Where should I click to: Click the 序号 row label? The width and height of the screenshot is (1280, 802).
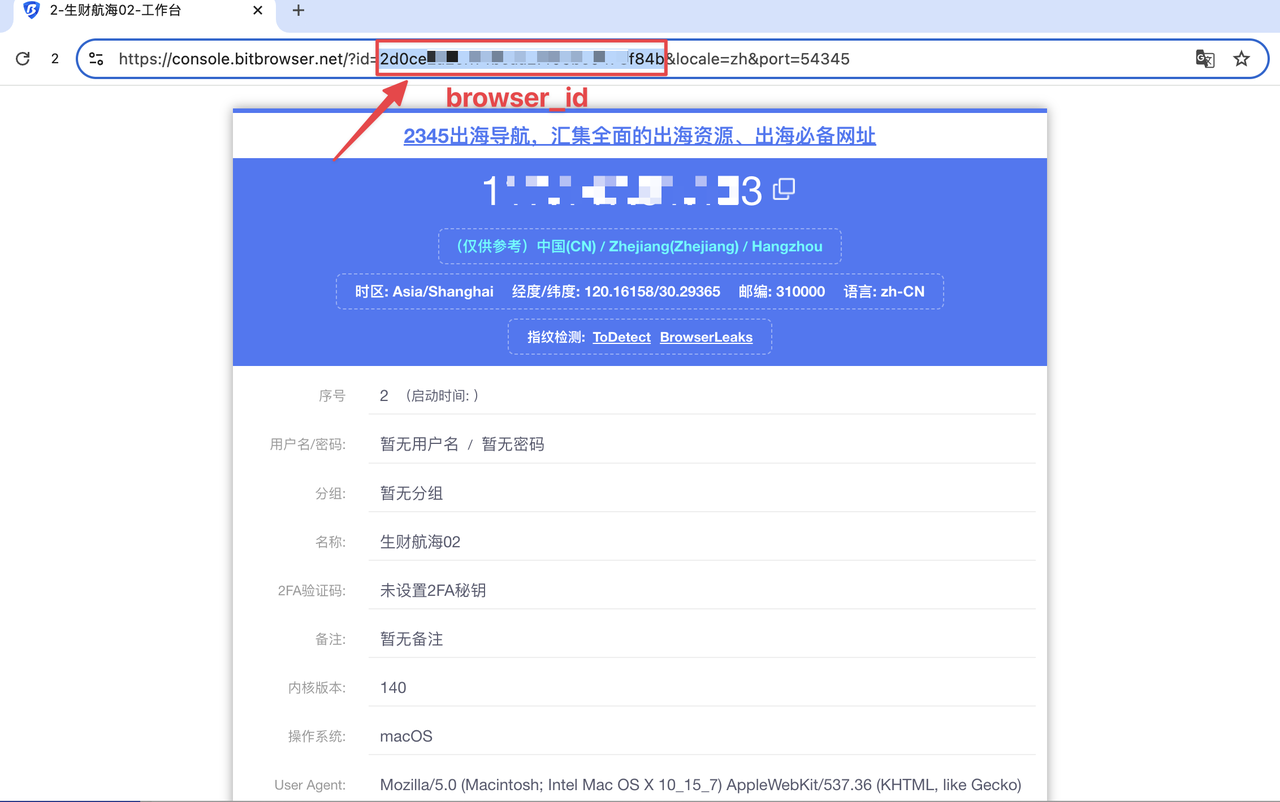tap(332, 396)
